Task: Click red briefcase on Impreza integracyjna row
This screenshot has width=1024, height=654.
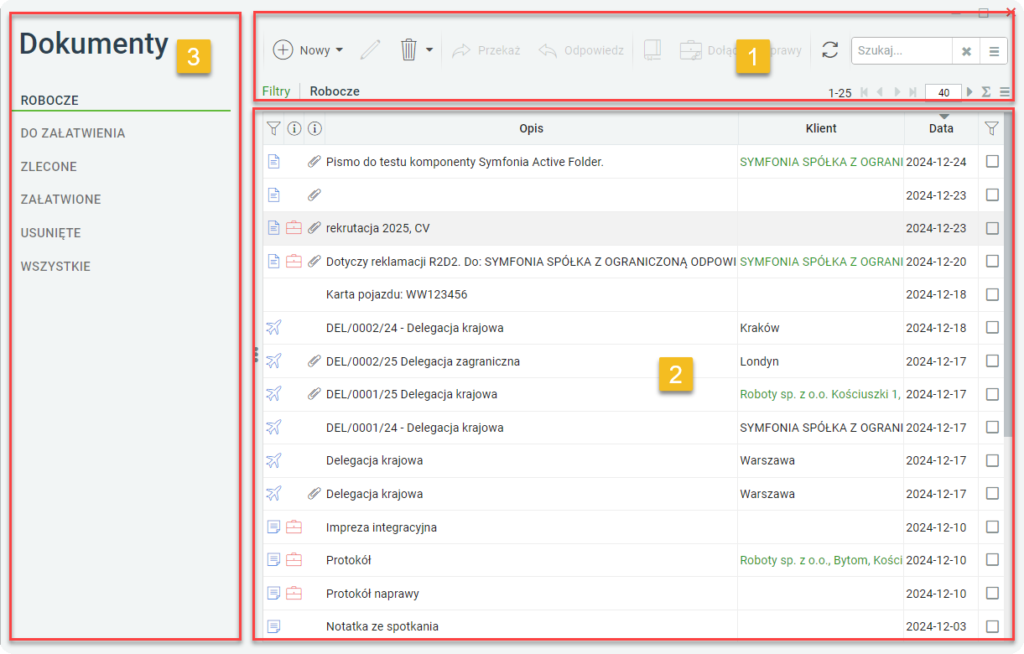Action: coord(294,527)
